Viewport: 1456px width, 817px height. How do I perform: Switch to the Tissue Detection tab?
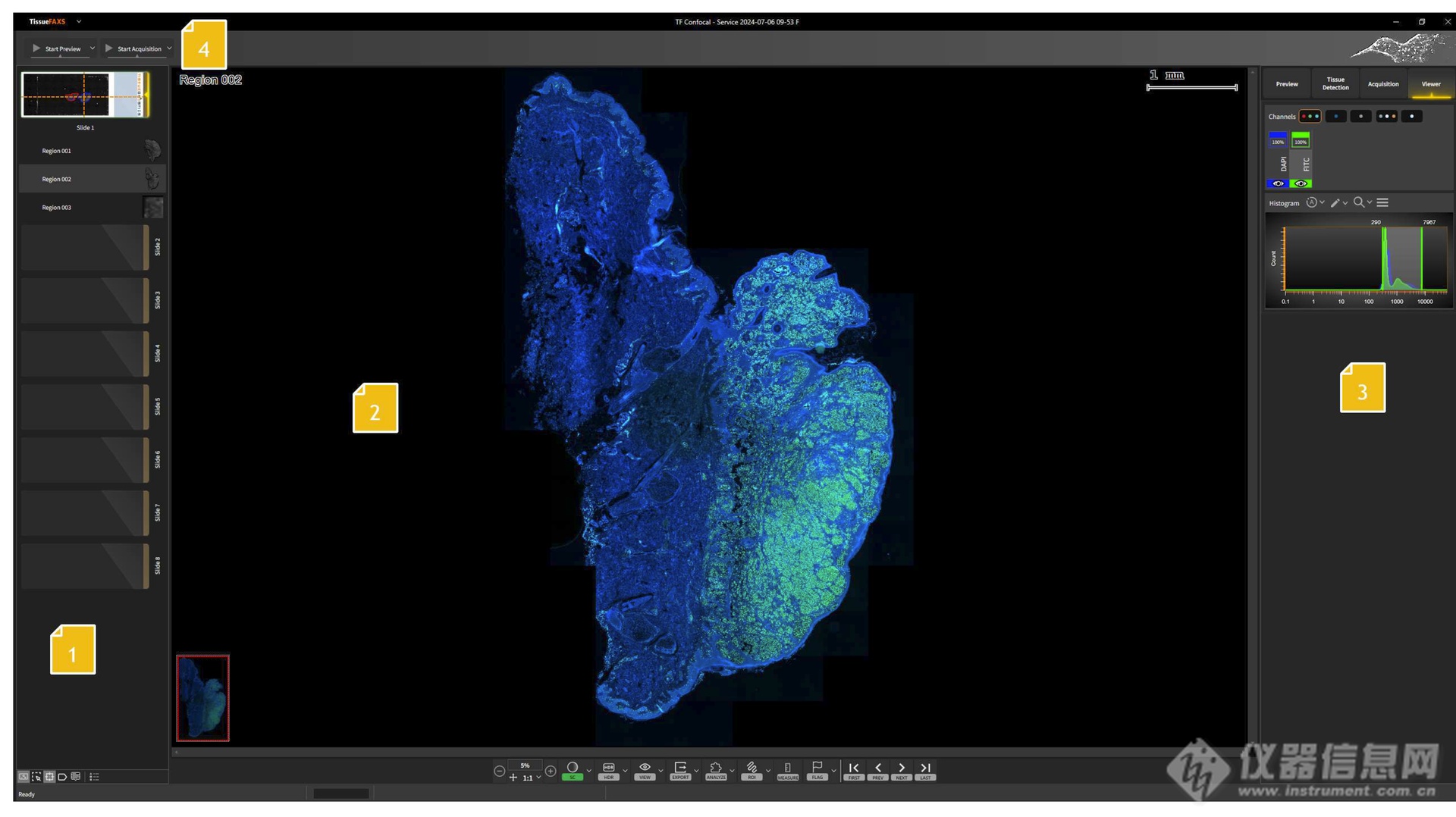[1335, 84]
